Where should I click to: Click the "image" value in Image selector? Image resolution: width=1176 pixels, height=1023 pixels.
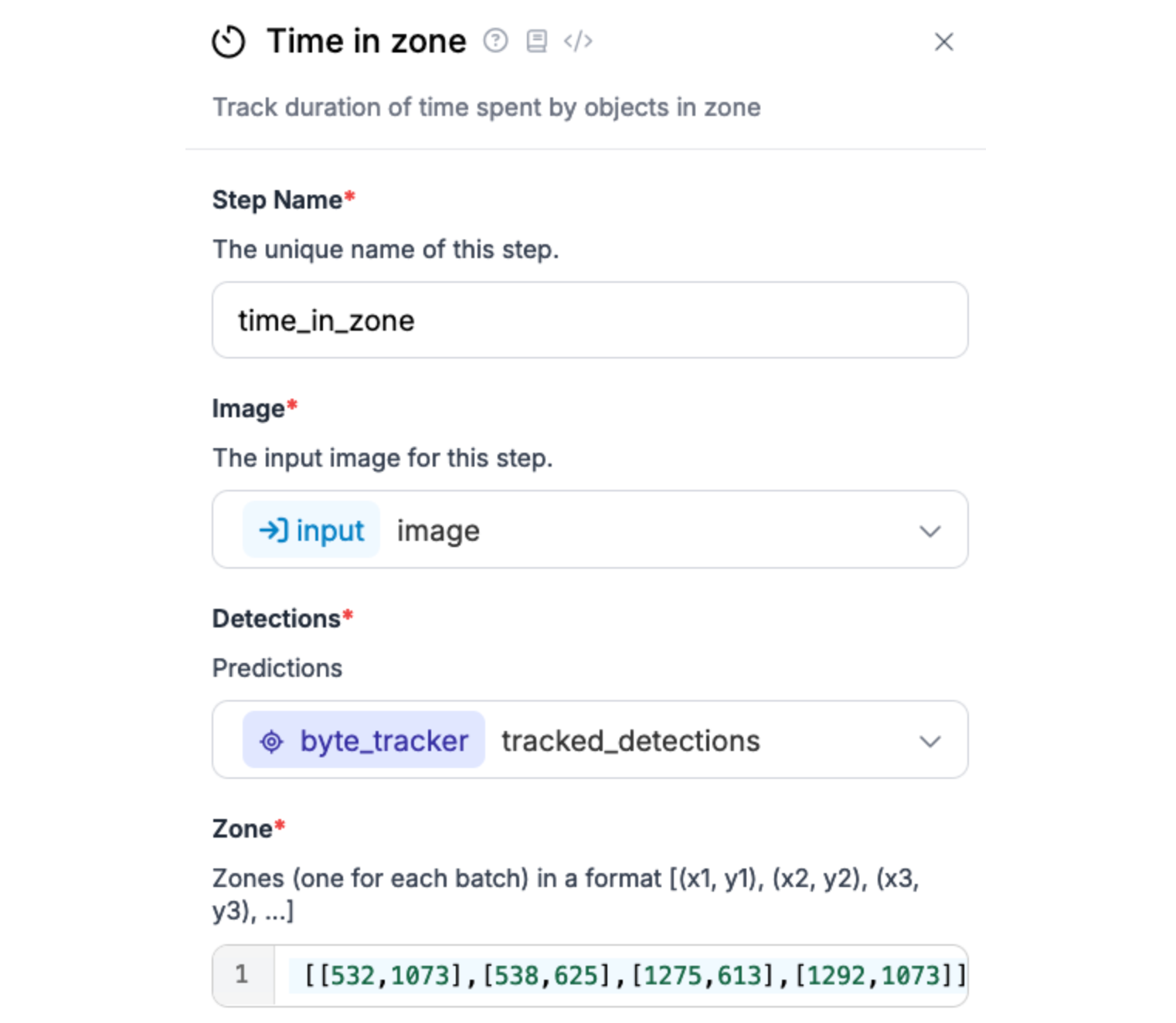tap(438, 531)
